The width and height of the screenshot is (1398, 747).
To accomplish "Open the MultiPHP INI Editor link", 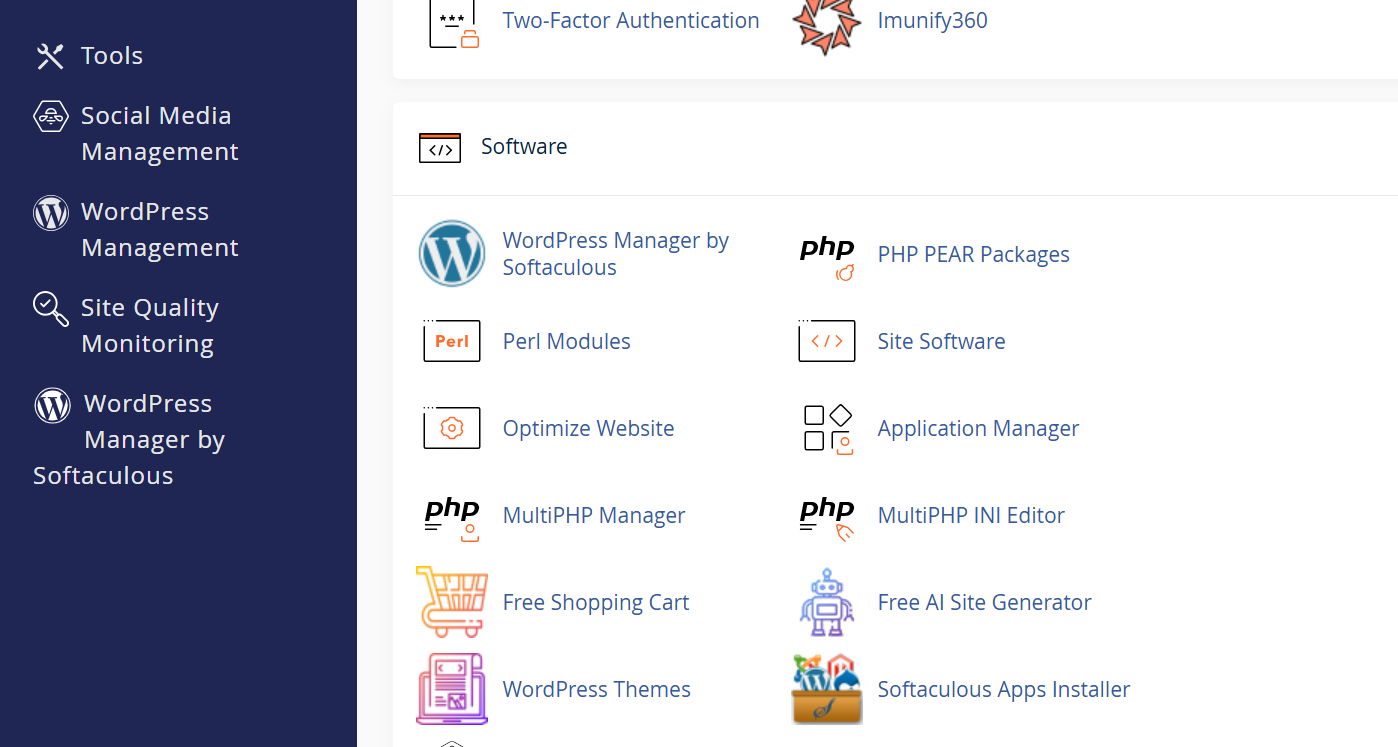I will click(x=971, y=515).
